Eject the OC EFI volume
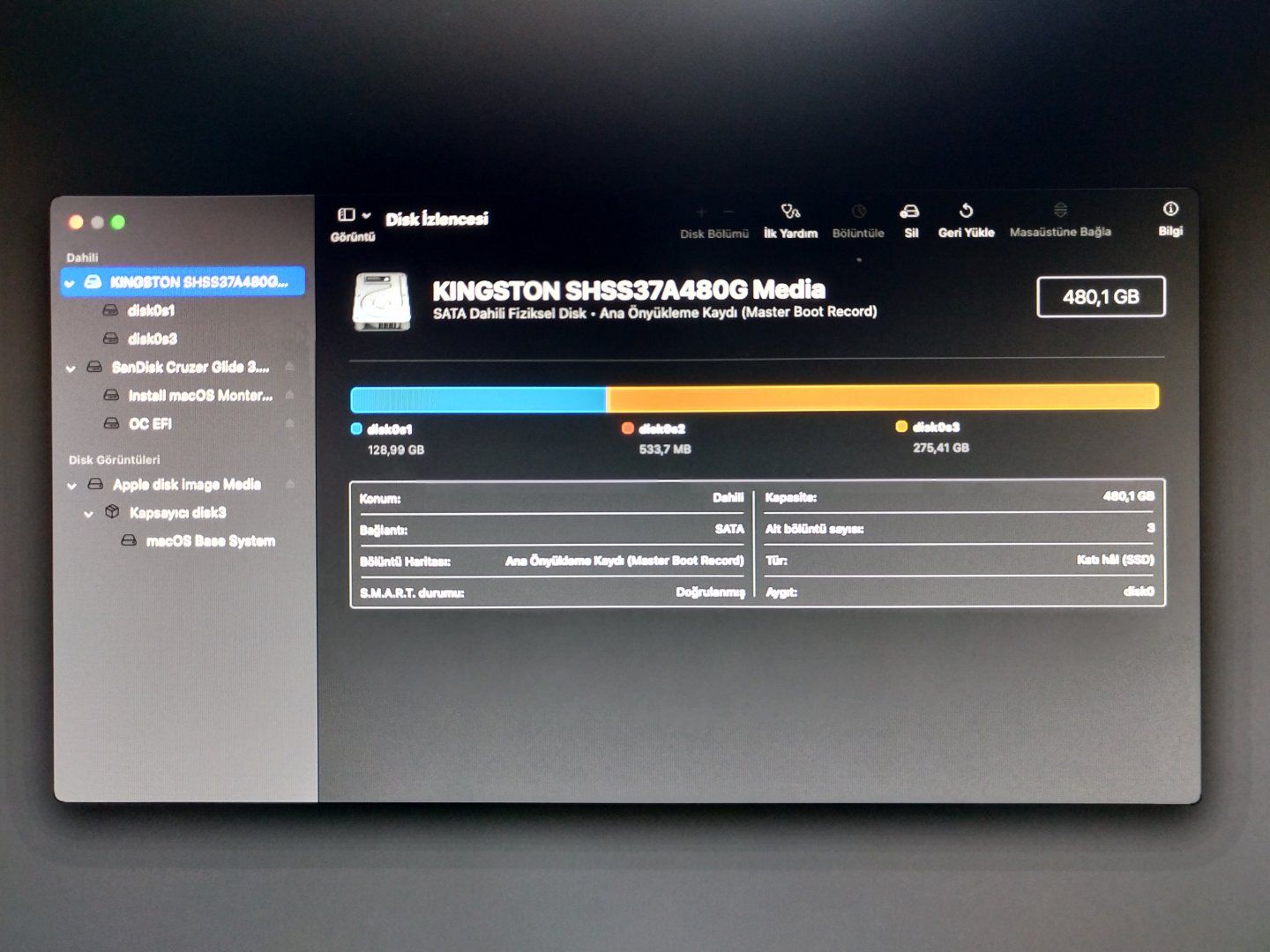The image size is (1270, 952). (x=289, y=423)
